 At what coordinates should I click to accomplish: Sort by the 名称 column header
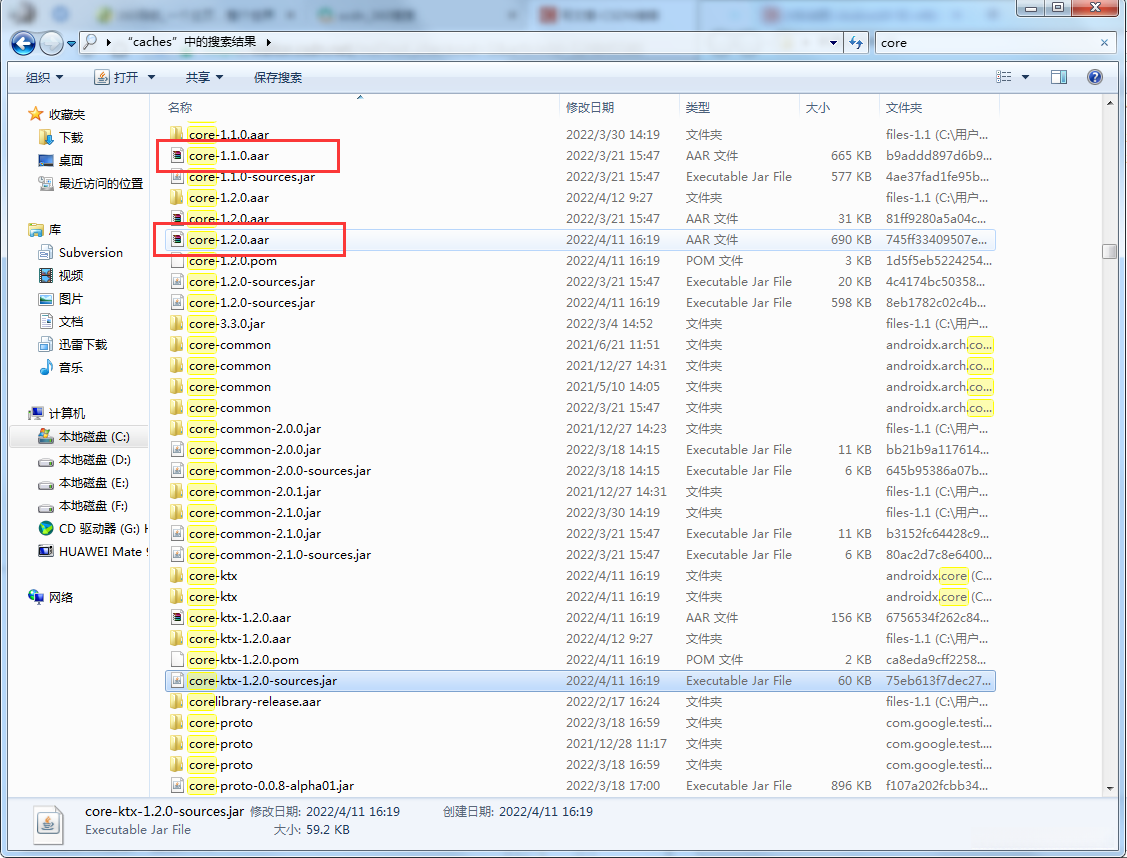(x=180, y=107)
